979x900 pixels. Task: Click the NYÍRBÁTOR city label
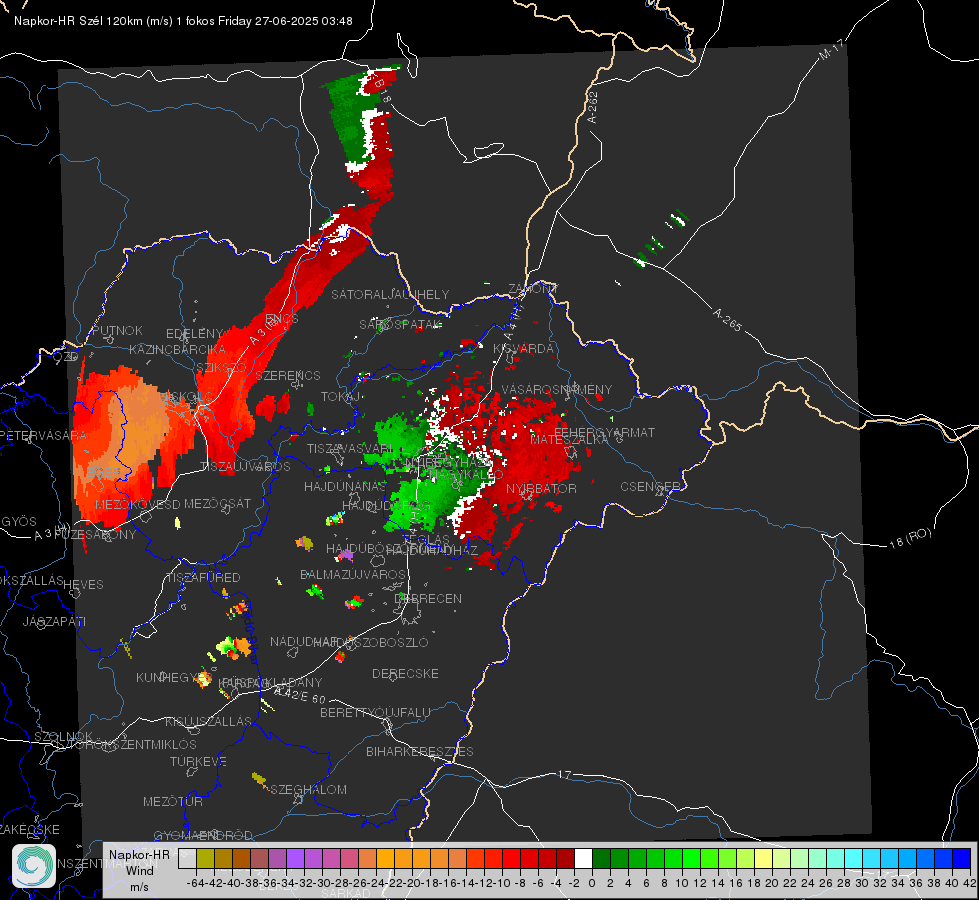tap(541, 488)
